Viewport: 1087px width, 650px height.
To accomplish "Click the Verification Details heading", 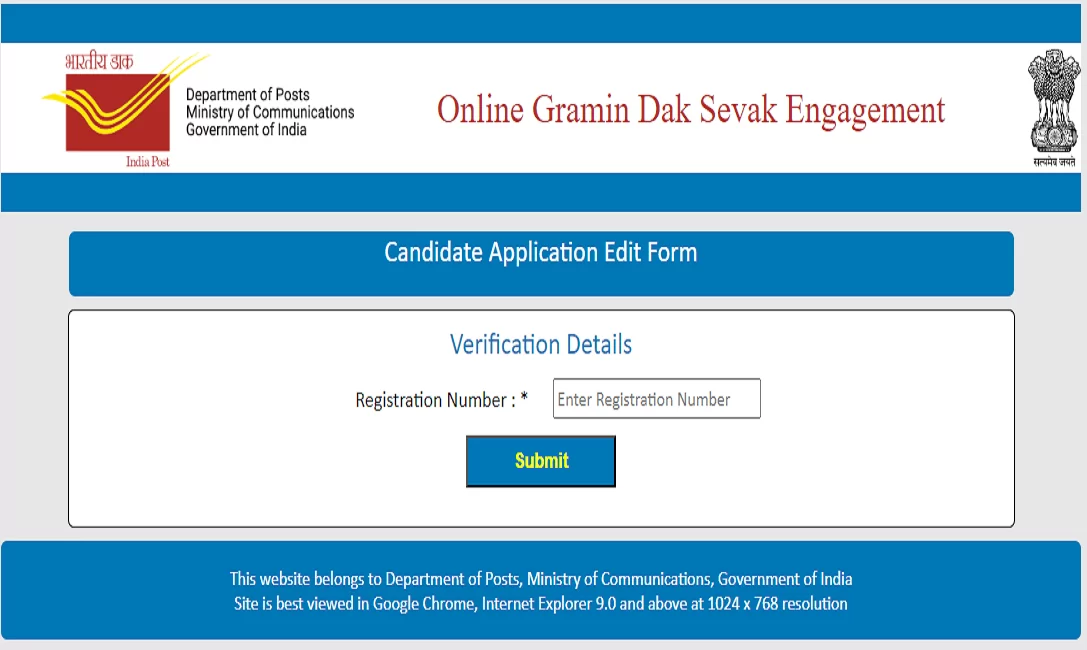I will (x=541, y=344).
